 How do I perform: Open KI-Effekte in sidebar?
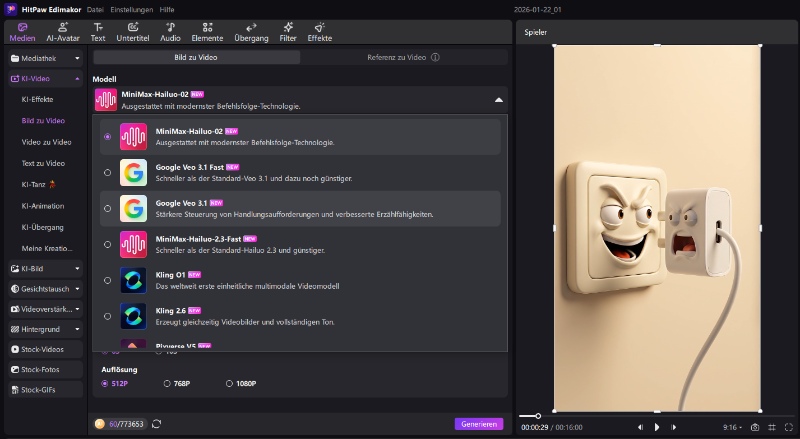point(37,100)
